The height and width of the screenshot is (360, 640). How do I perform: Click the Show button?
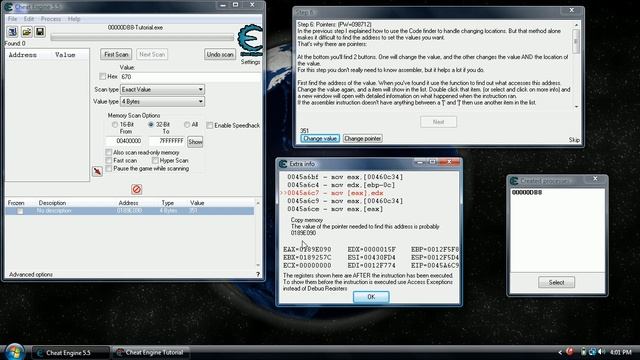tap(195, 142)
